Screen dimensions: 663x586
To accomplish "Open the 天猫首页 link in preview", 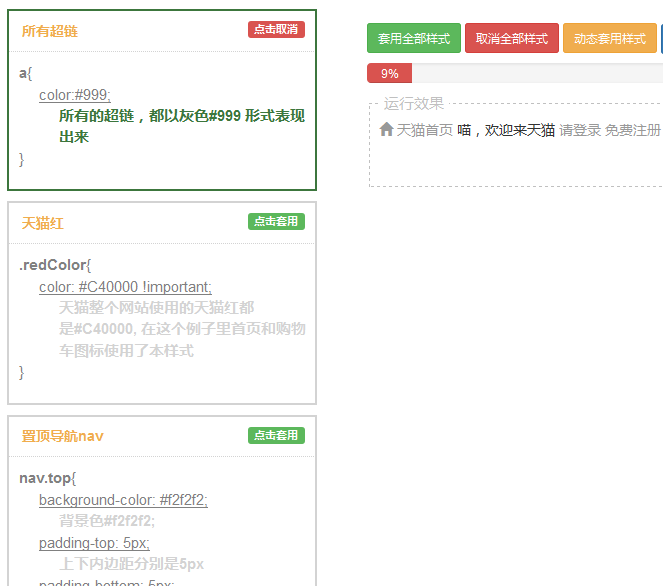I will pyautogui.click(x=425, y=130).
